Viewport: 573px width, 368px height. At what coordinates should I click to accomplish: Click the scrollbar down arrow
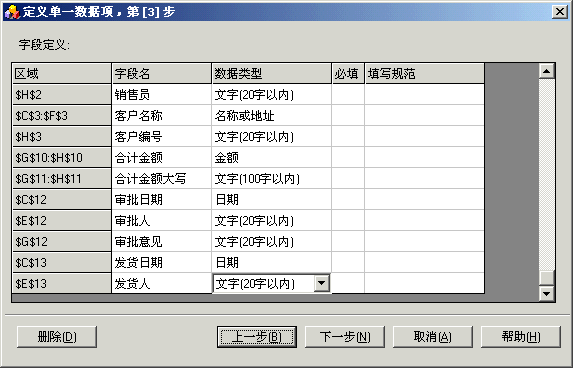tap(547, 293)
